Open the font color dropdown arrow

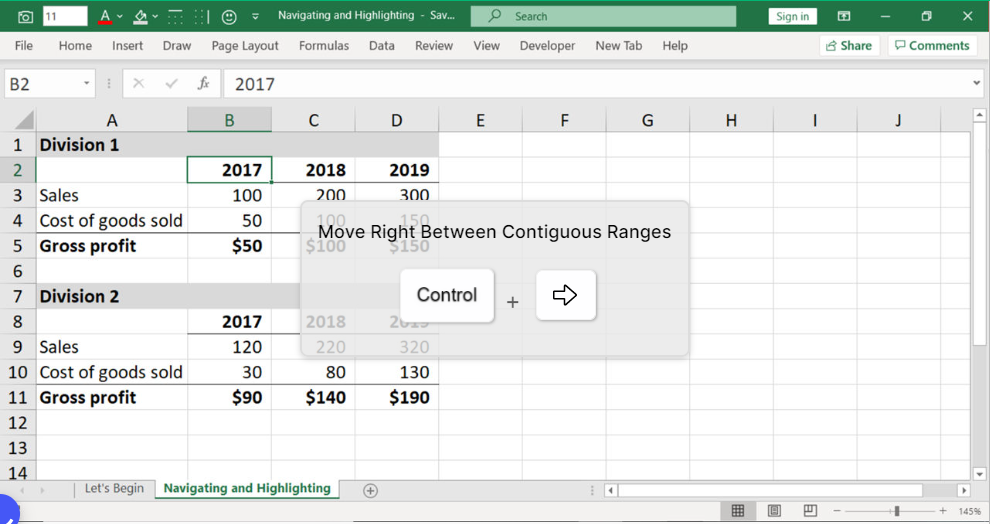click(120, 16)
